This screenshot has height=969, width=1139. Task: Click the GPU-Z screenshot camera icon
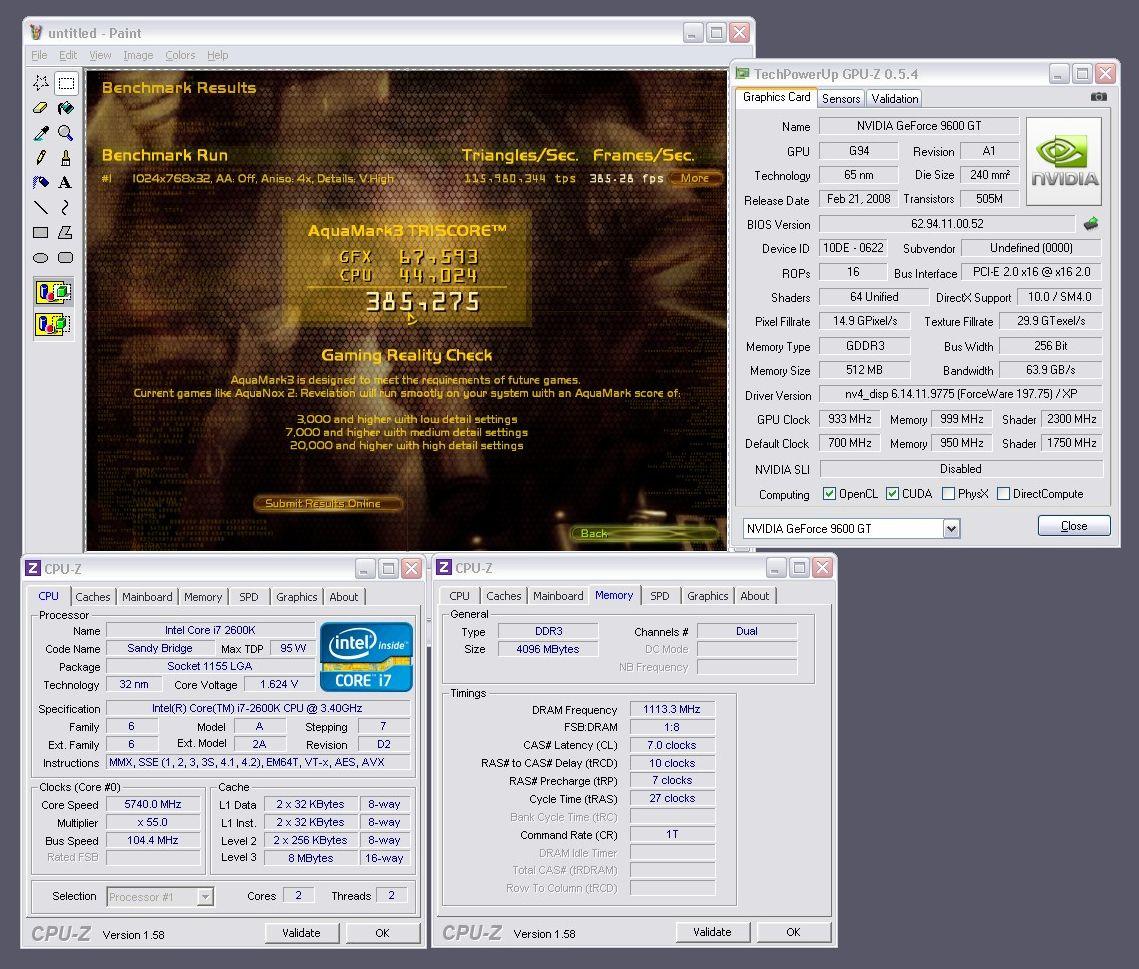[x=1098, y=97]
